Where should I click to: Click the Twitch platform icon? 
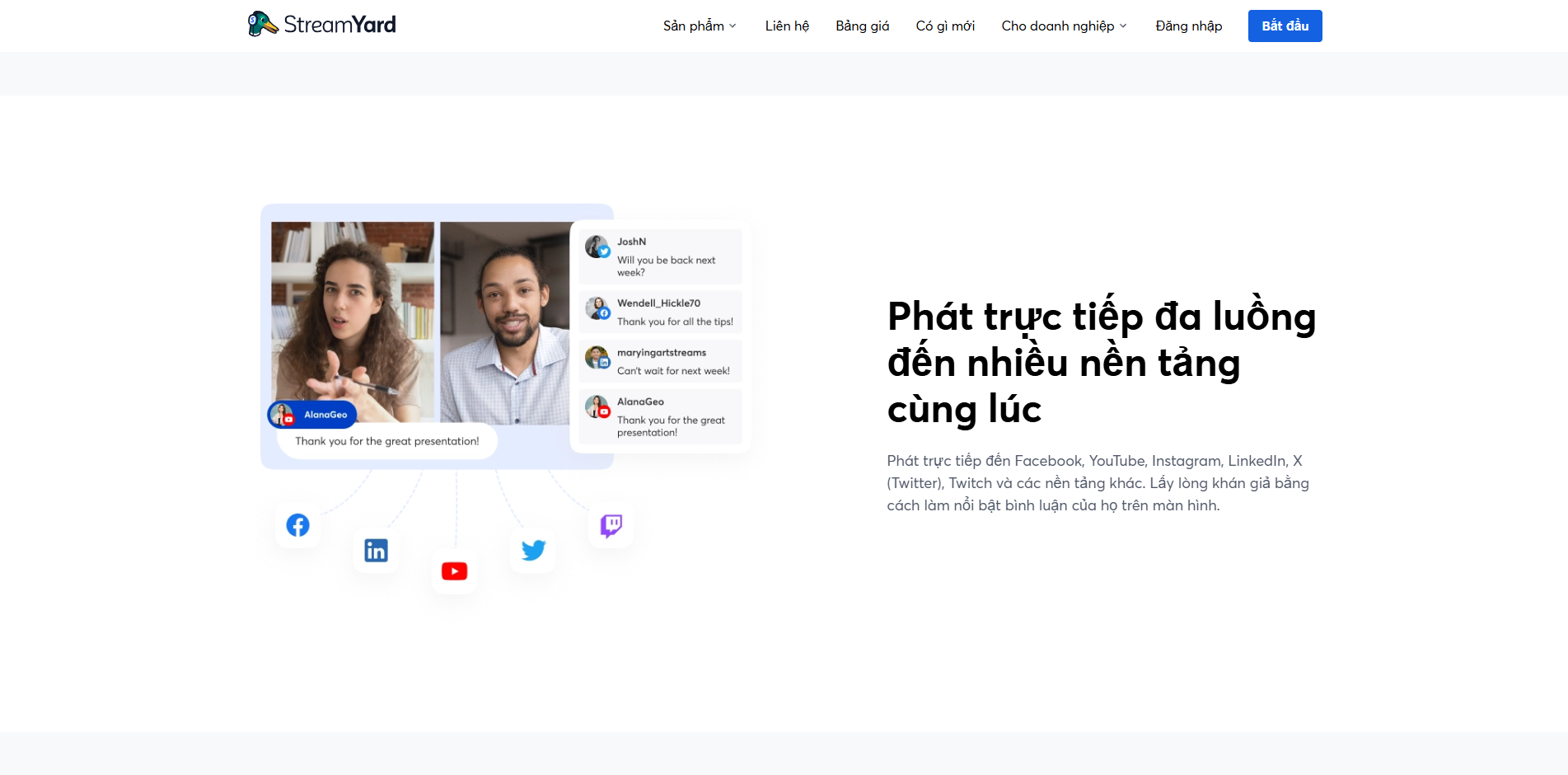[x=611, y=525]
